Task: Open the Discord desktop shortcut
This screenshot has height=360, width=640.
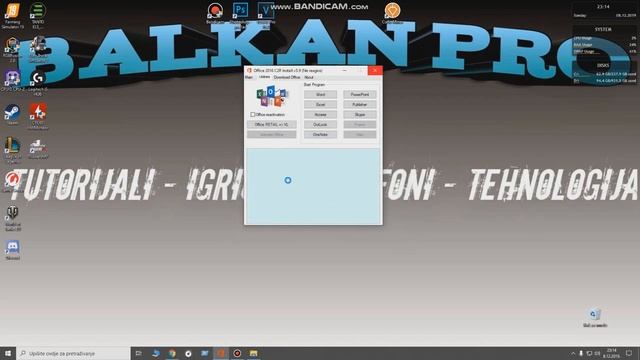Action: [13, 250]
